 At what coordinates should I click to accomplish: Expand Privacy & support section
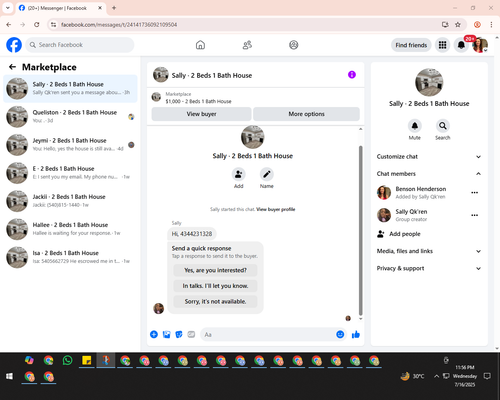429,268
